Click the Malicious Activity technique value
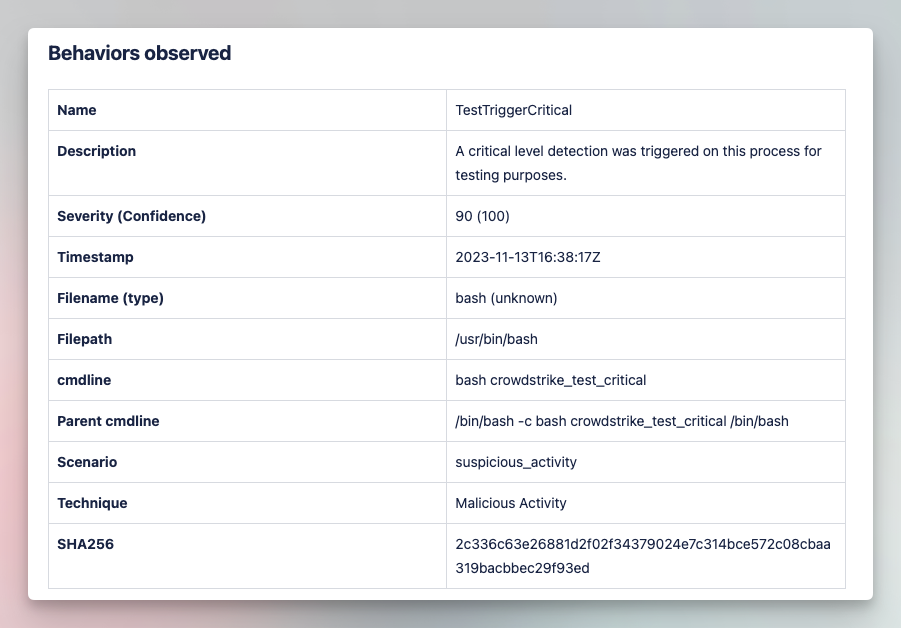This screenshot has height=628, width=901. point(511,503)
